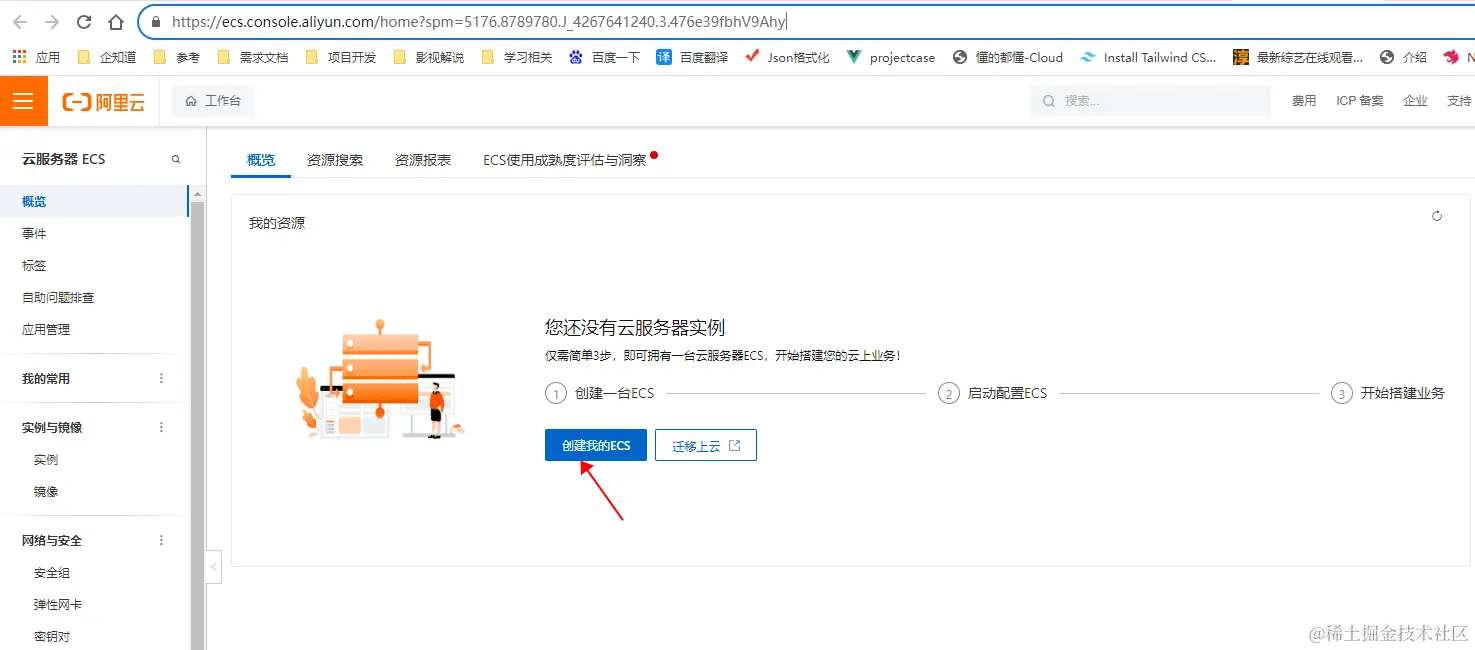Click the browser forward arrow

click(x=52, y=21)
